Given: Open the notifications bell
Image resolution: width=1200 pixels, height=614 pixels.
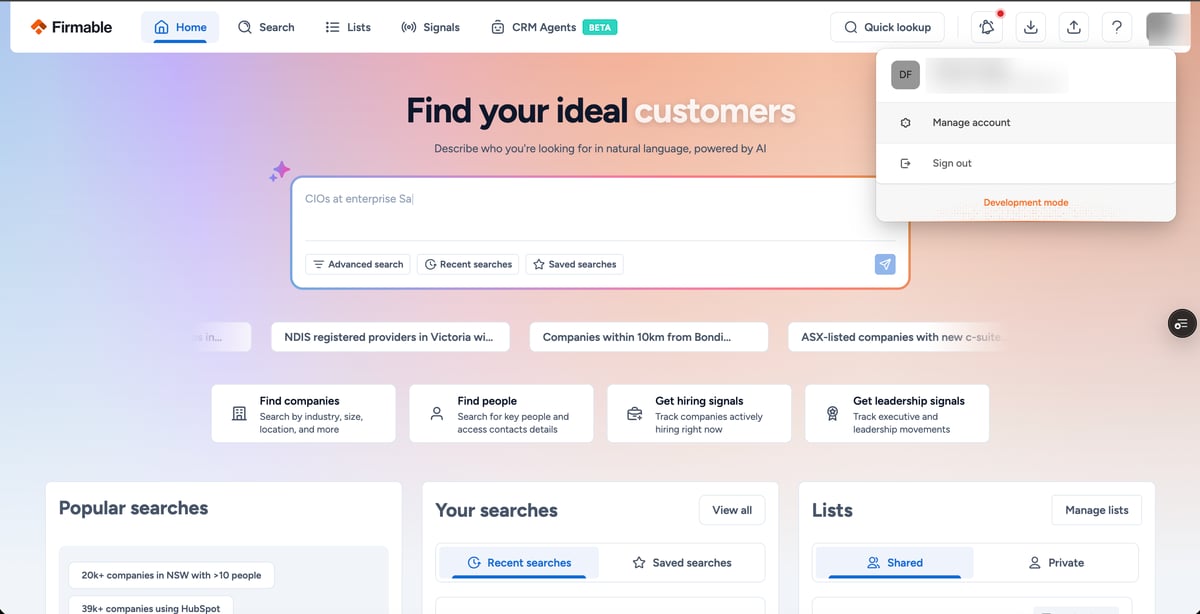Looking at the screenshot, I should pos(988,27).
